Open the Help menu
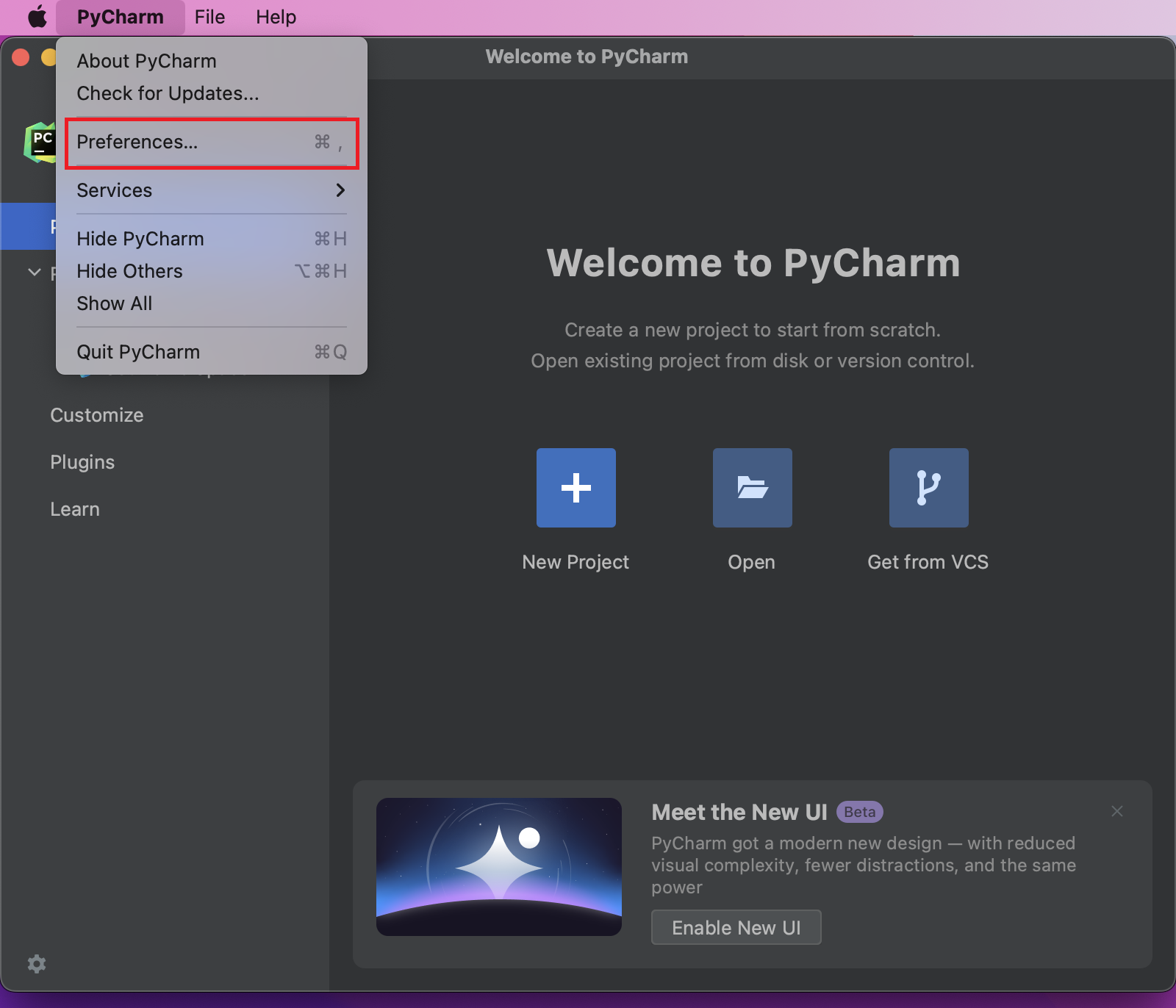This screenshot has height=1008, width=1176. click(x=276, y=17)
